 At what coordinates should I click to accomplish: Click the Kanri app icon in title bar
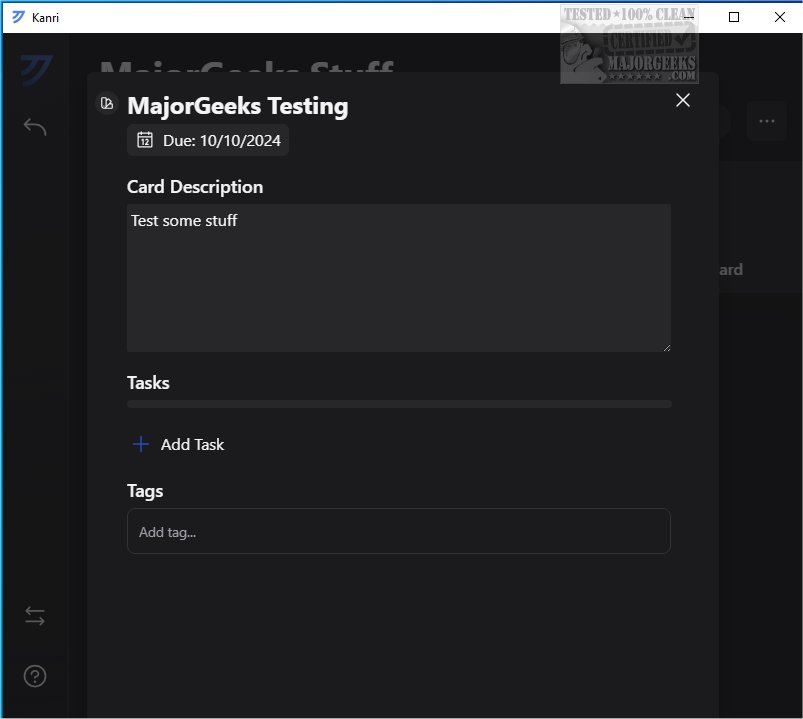[18, 17]
